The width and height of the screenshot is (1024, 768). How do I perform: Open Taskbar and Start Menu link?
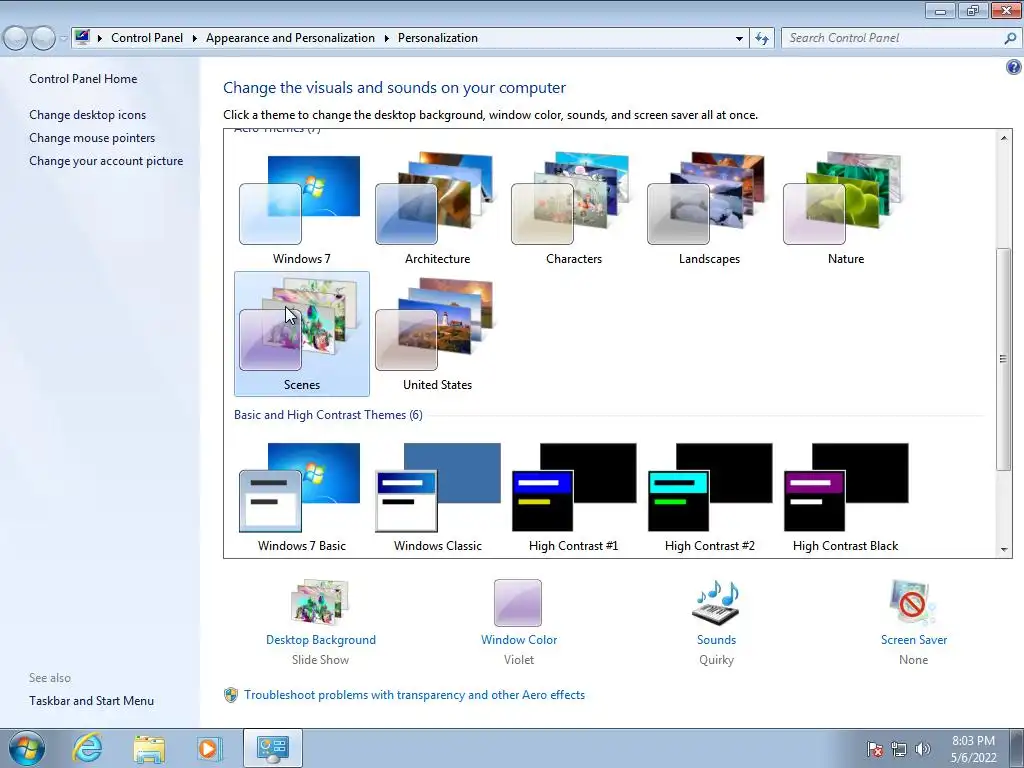coord(91,701)
